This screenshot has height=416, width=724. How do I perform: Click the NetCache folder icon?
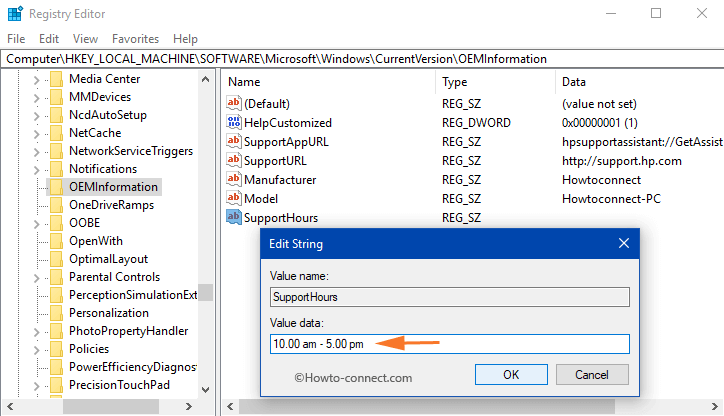(x=56, y=133)
